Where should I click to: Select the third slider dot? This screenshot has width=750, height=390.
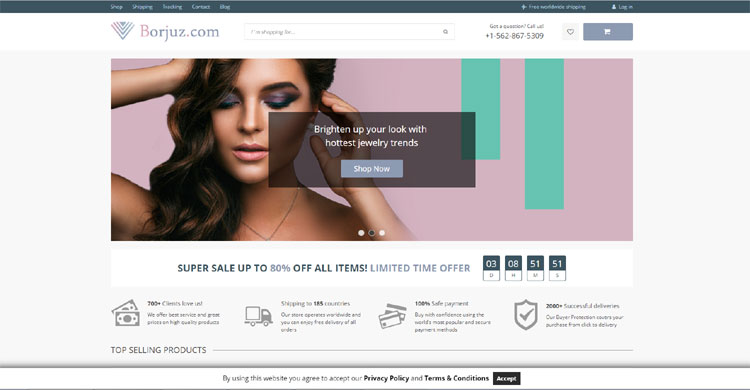pyautogui.click(x=382, y=233)
